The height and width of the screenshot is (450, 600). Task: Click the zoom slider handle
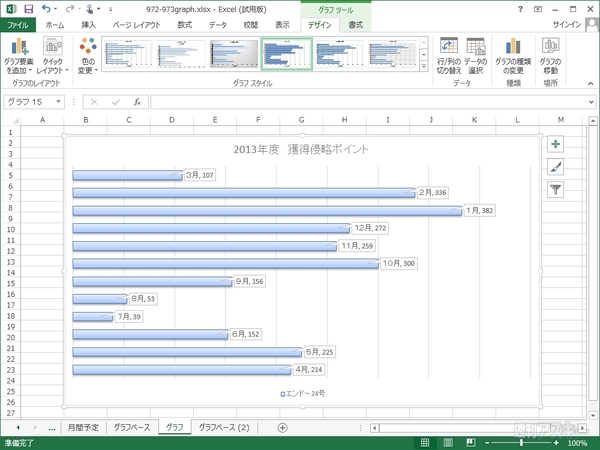click(x=521, y=443)
